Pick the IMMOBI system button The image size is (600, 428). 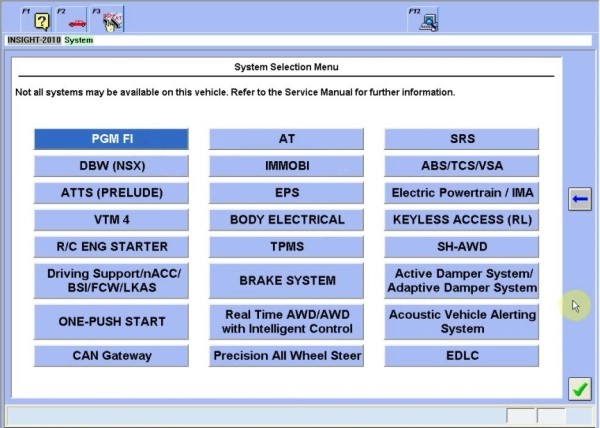(286, 166)
